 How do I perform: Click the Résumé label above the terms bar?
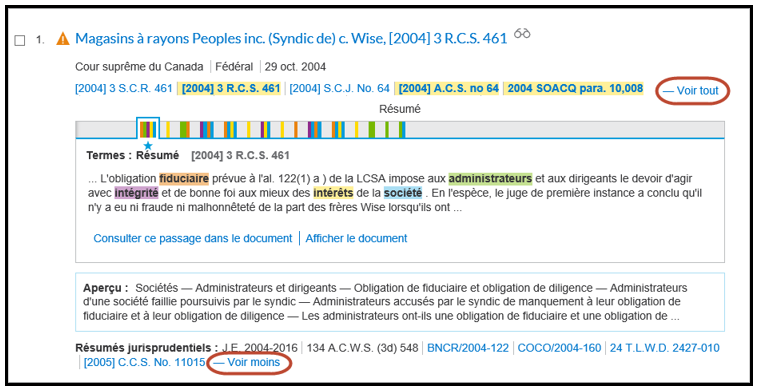pos(400,110)
